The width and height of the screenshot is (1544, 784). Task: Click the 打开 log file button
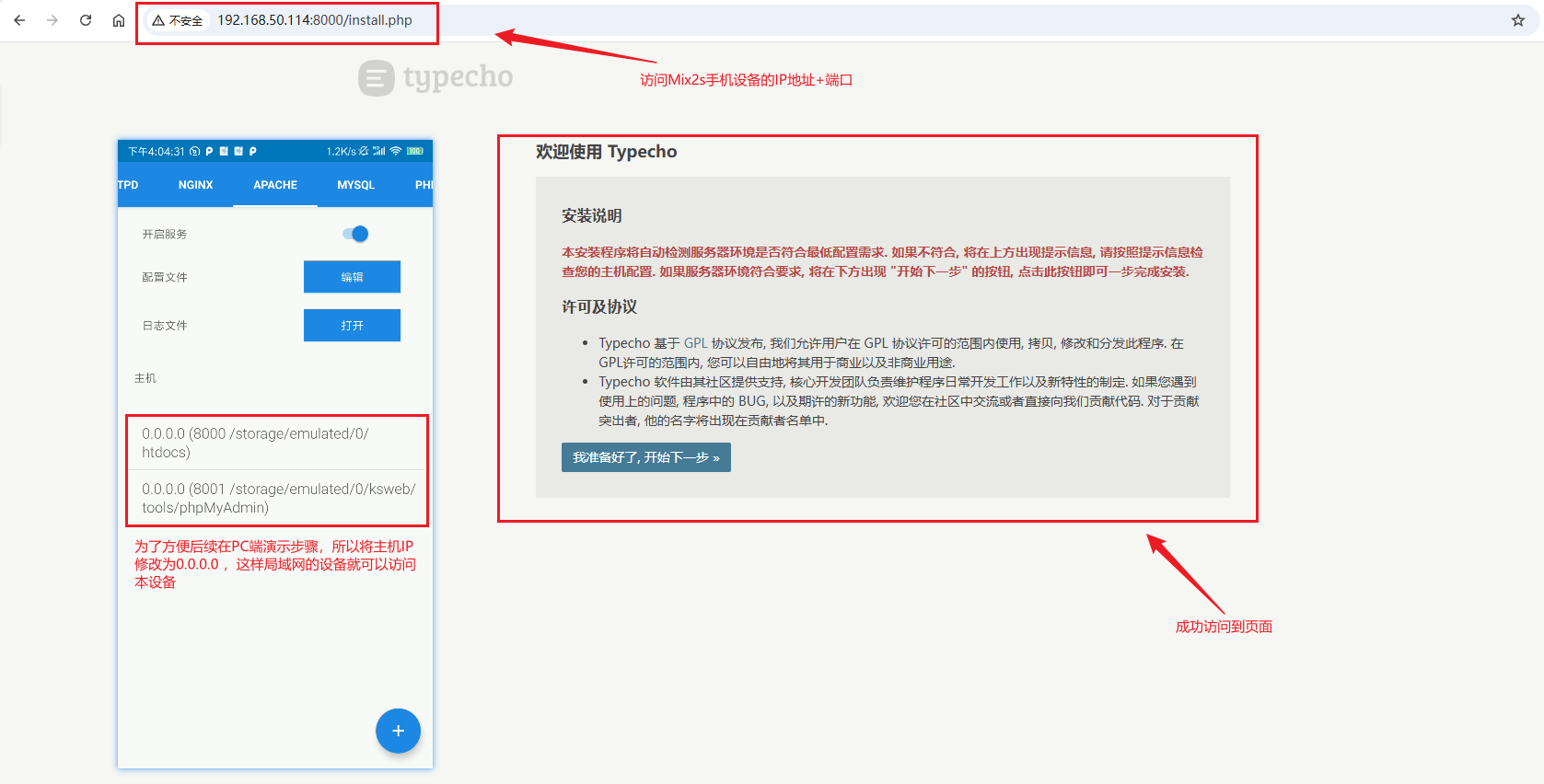[x=352, y=326]
